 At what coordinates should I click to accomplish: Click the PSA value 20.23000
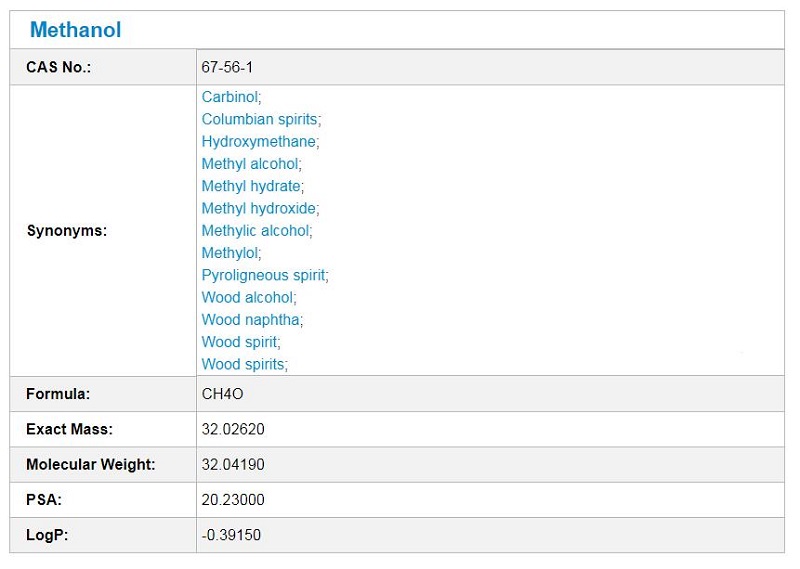click(x=233, y=500)
